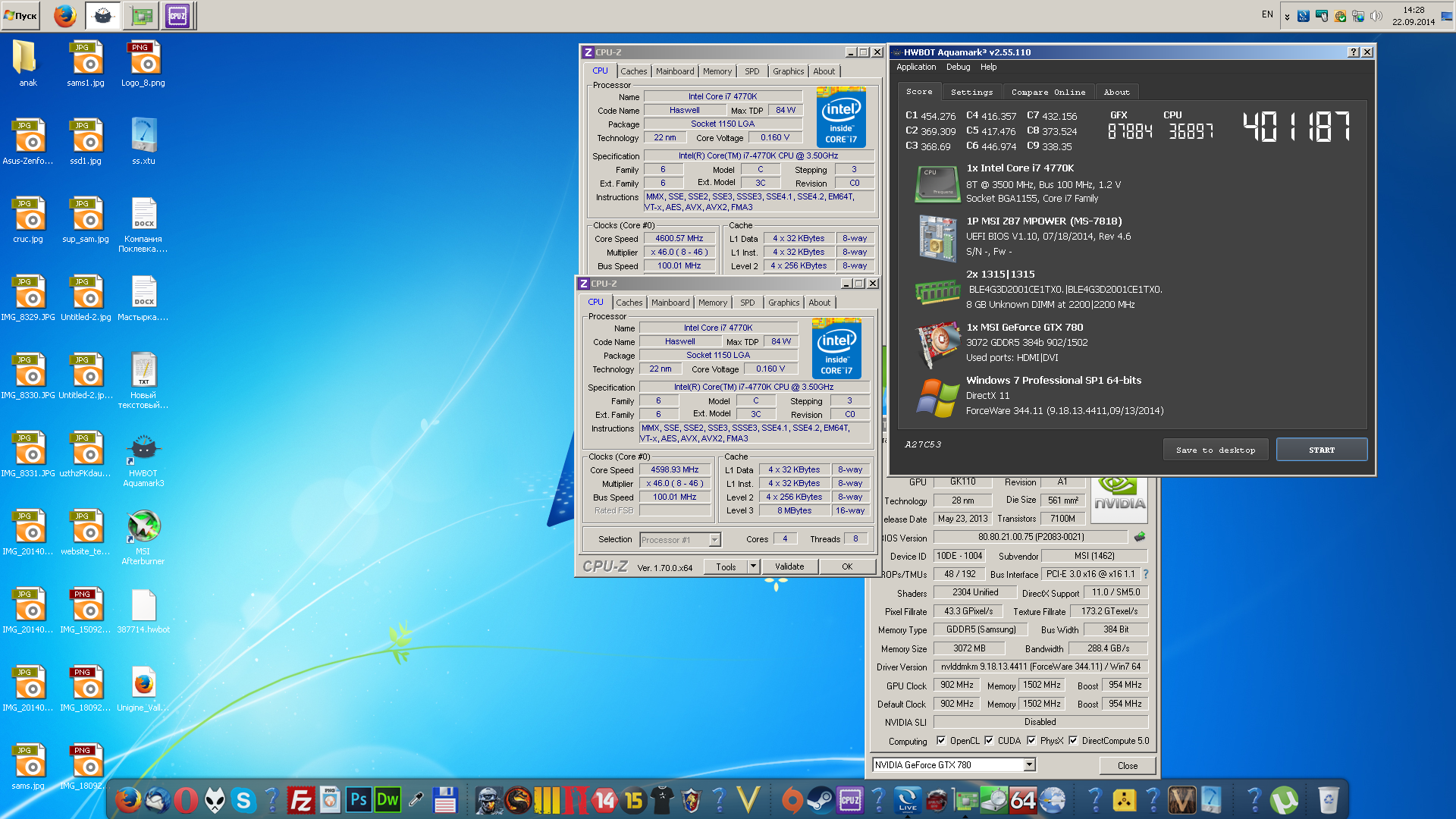Click Save to desktop in Aquamark
Viewport: 1456px width, 819px height.
1216,450
